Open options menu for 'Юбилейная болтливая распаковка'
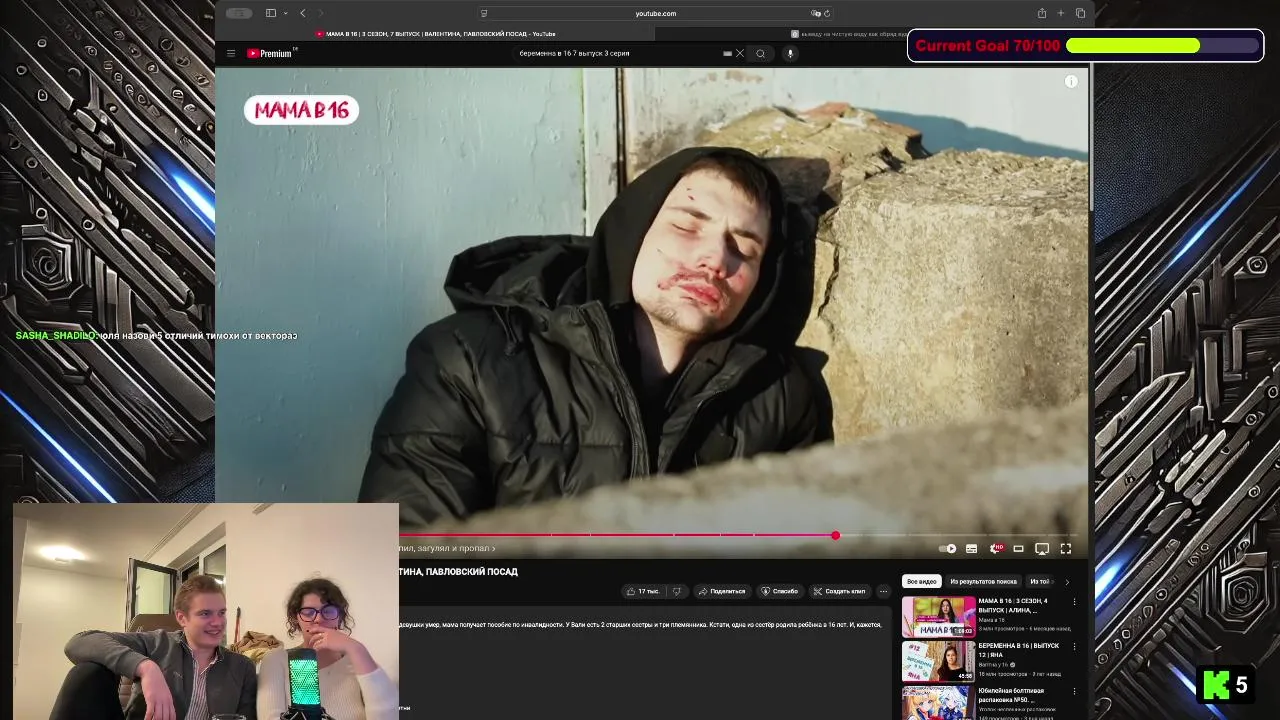The image size is (1280, 720). (x=1075, y=691)
